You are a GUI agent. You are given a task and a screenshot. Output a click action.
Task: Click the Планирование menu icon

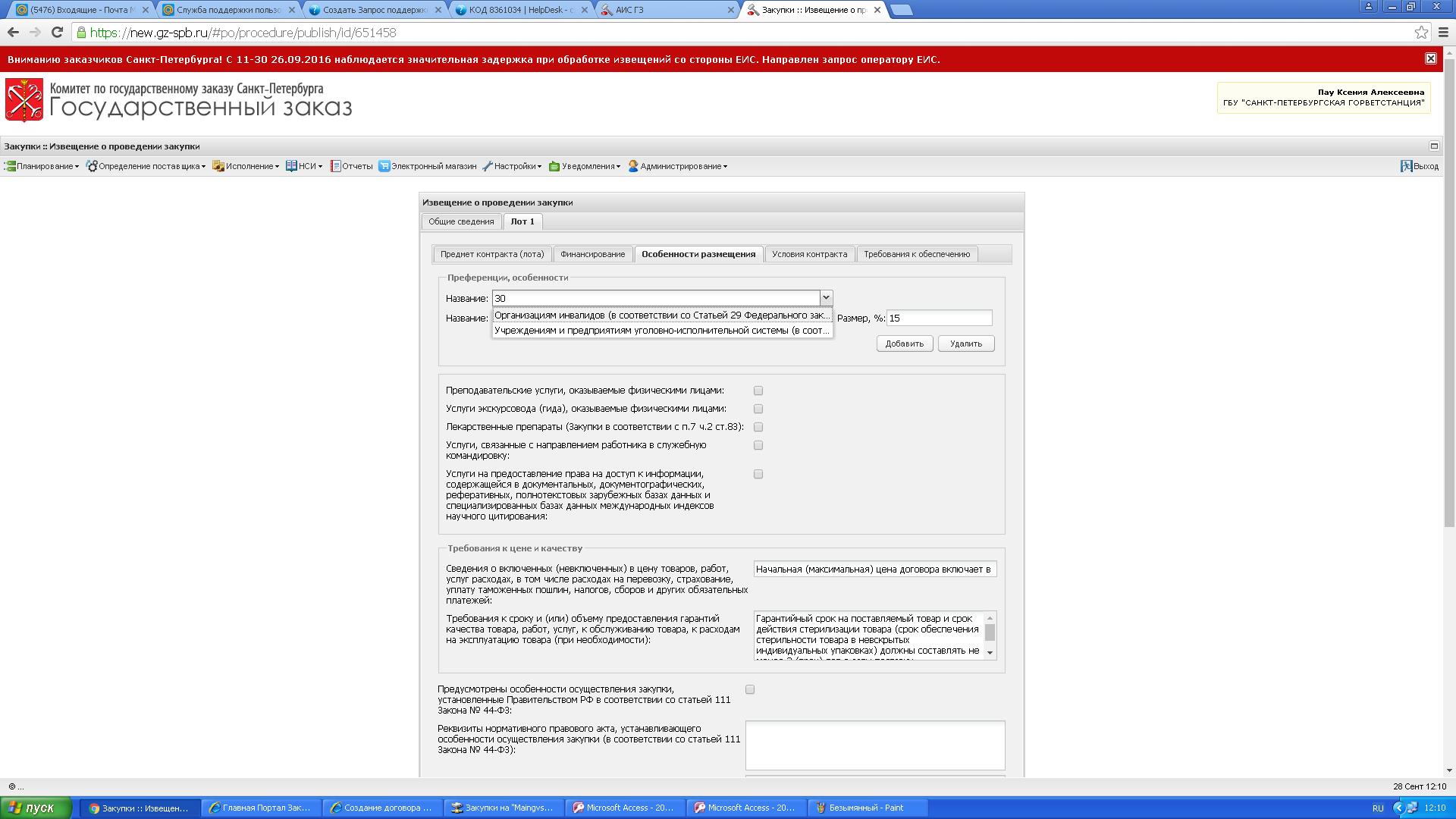click(x=10, y=166)
